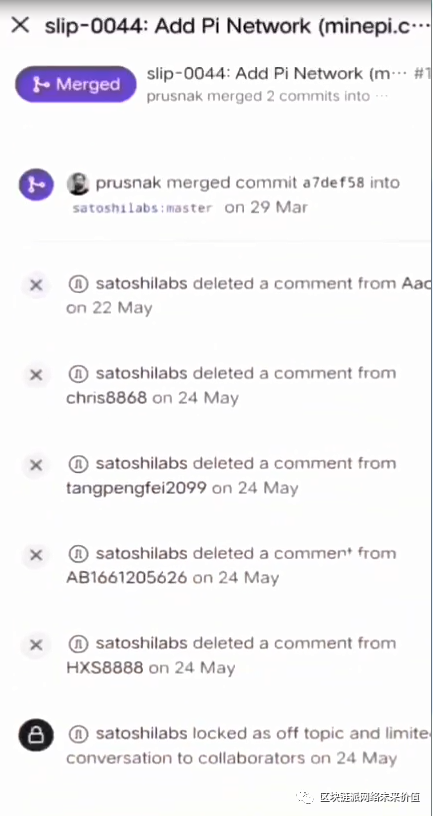Click the satoshilabs org icon on locked event
Viewport: 433px width, 816px height.
(x=78, y=734)
